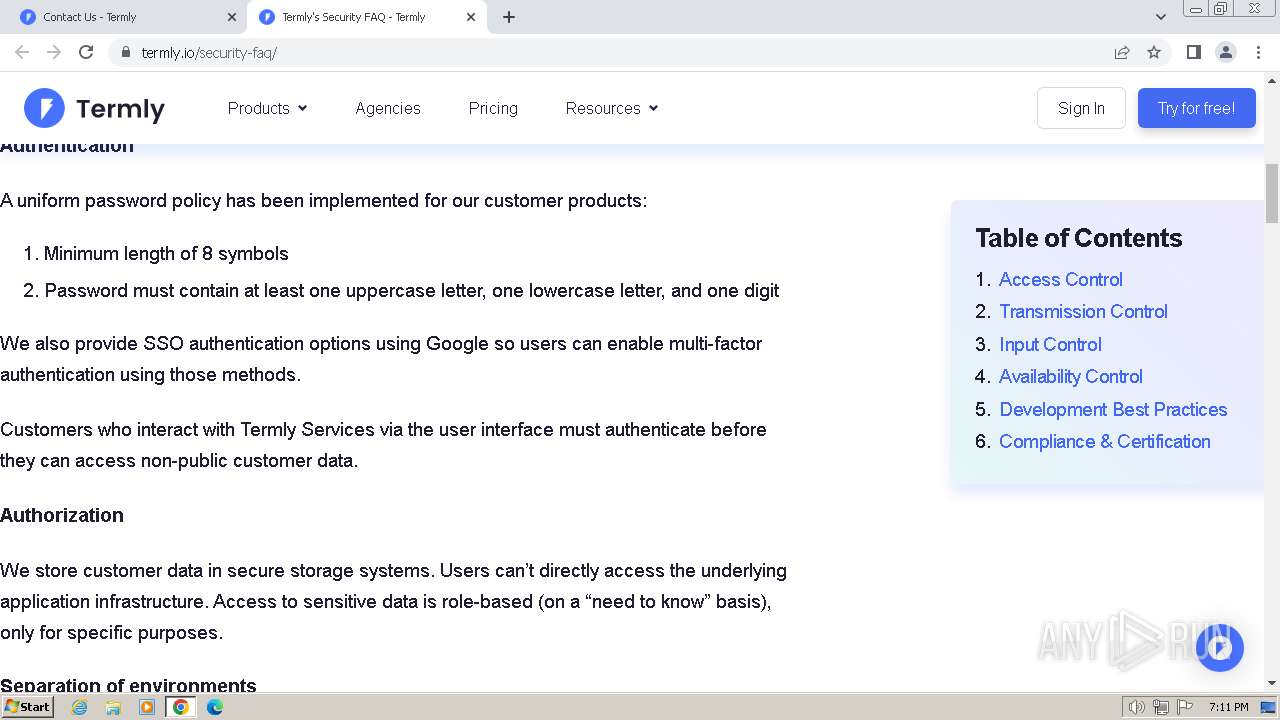Go back with the browser back arrow
The image size is (1280, 720).
[22, 52]
